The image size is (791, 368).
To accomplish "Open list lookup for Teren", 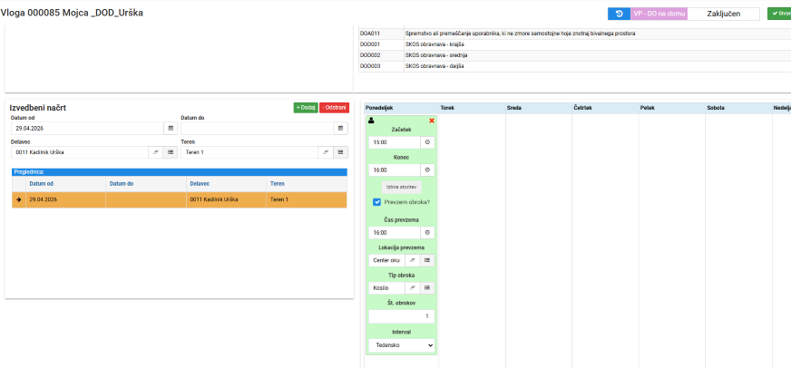I will (341, 152).
